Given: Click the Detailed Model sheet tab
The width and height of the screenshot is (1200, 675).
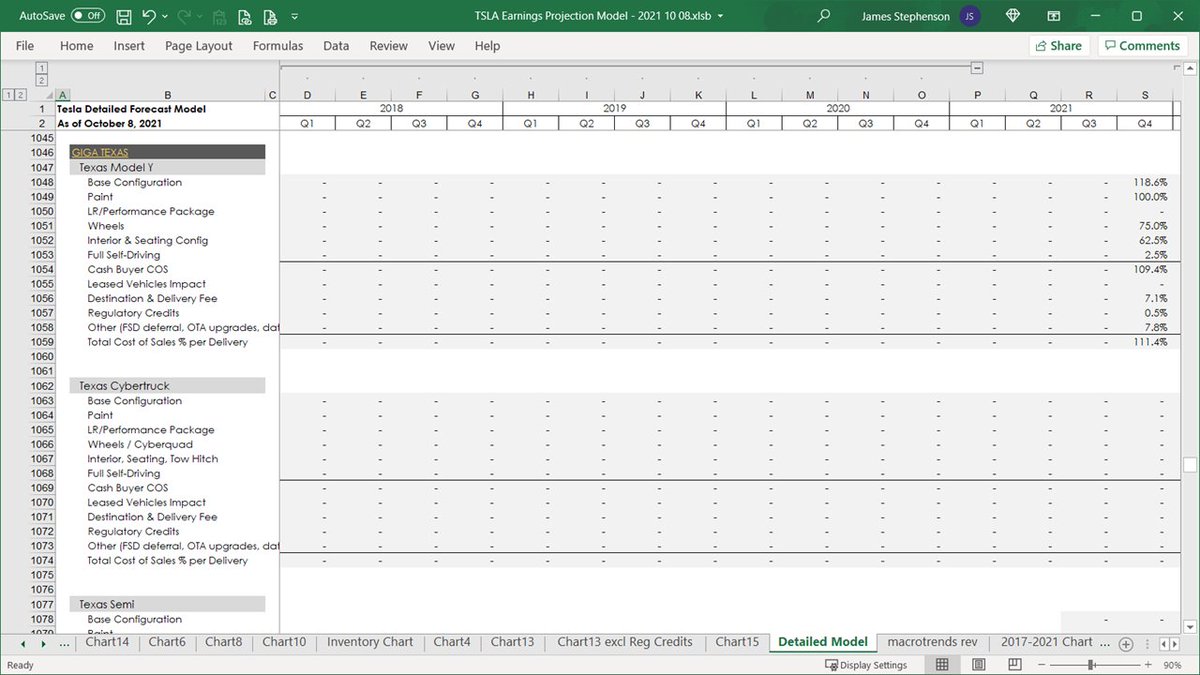Looking at the screenshot, I should tap(823, 642).
